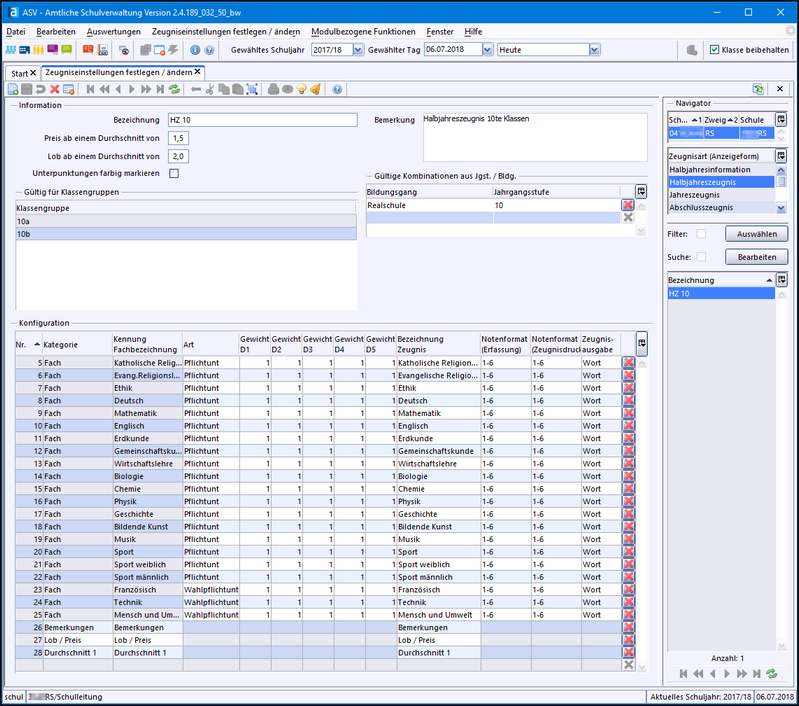Open the Gewählter Tag date dropdown
This screenshot has height=706, width=799.
click(x=487, y=49)
